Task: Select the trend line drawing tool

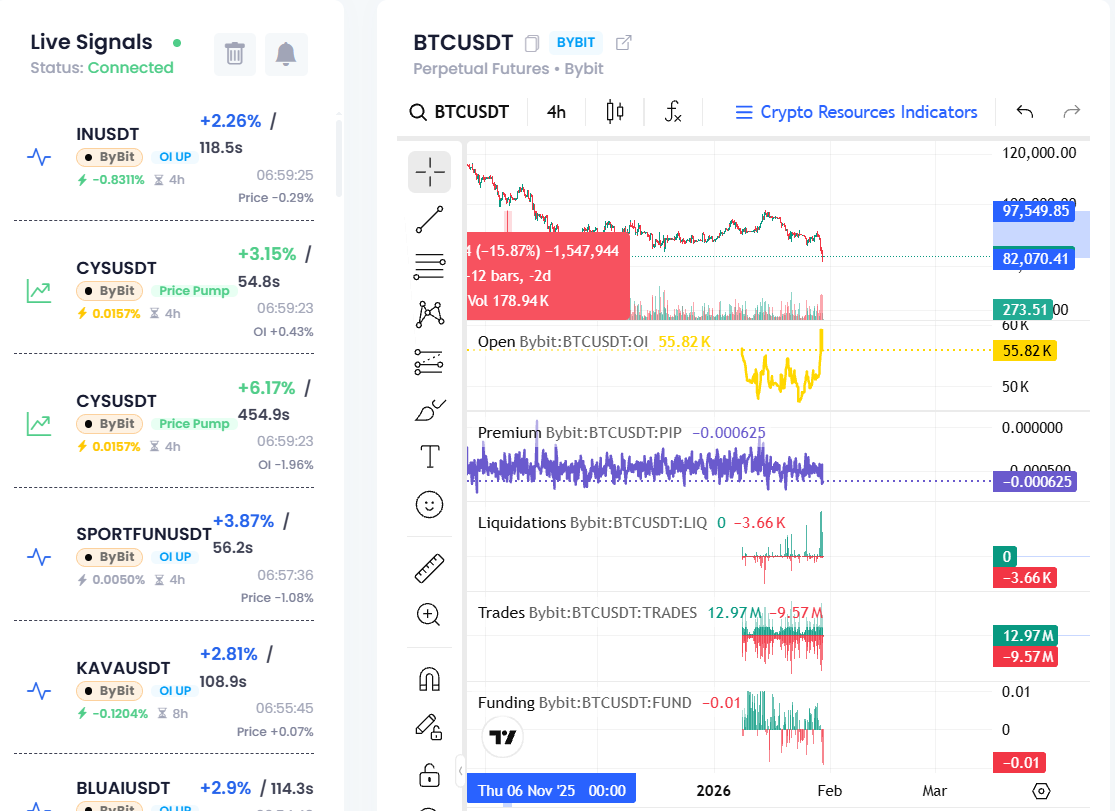Action: coord(430,219)
